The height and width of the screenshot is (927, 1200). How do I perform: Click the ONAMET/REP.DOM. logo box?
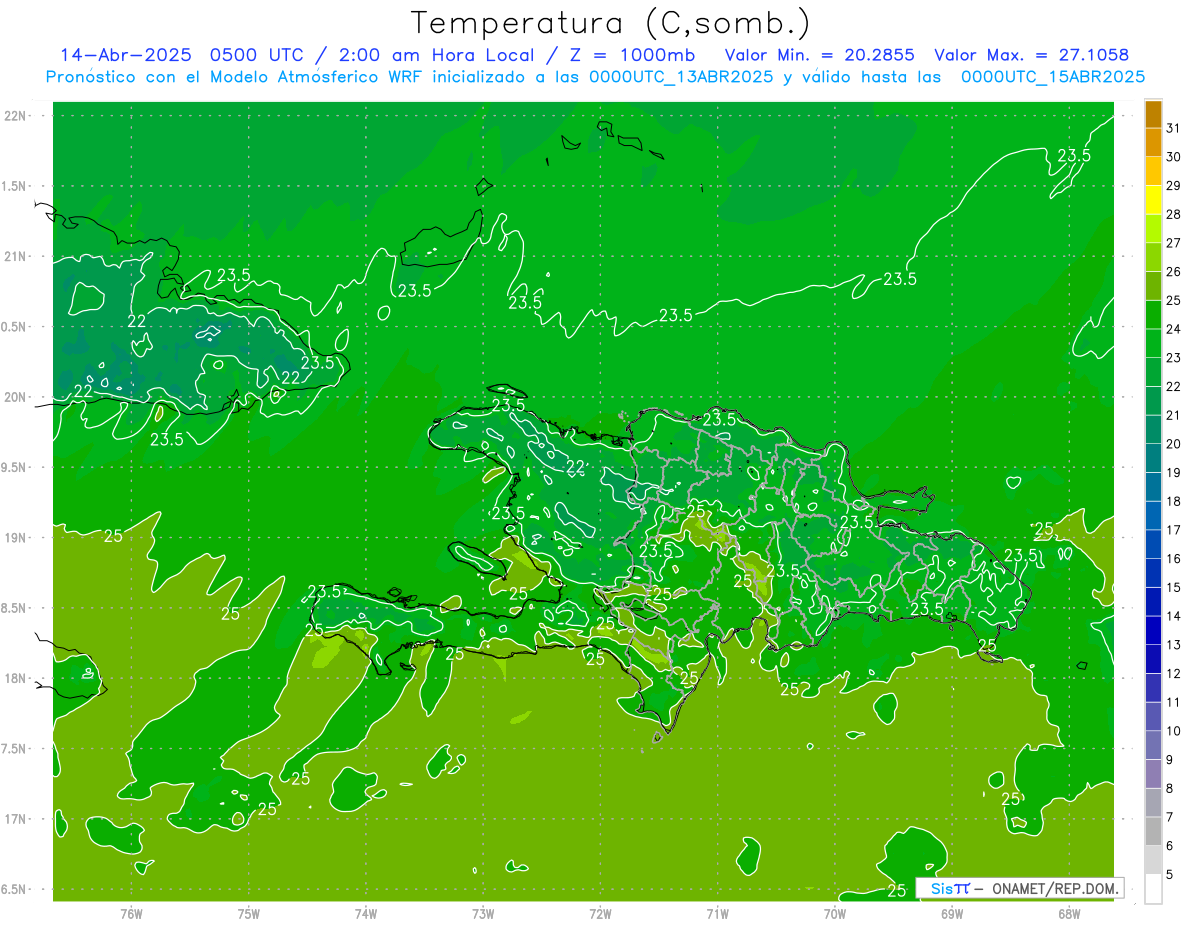click(x=1019, y=888)
